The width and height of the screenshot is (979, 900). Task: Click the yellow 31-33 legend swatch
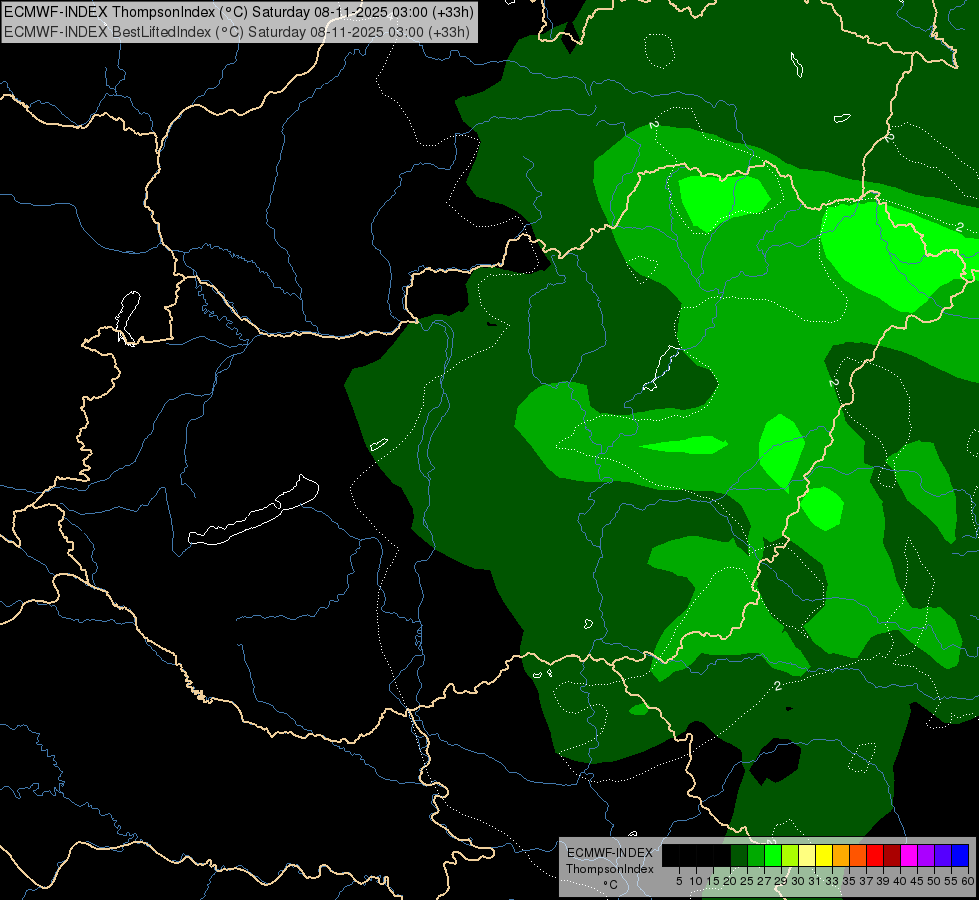[x=824, y=855]
